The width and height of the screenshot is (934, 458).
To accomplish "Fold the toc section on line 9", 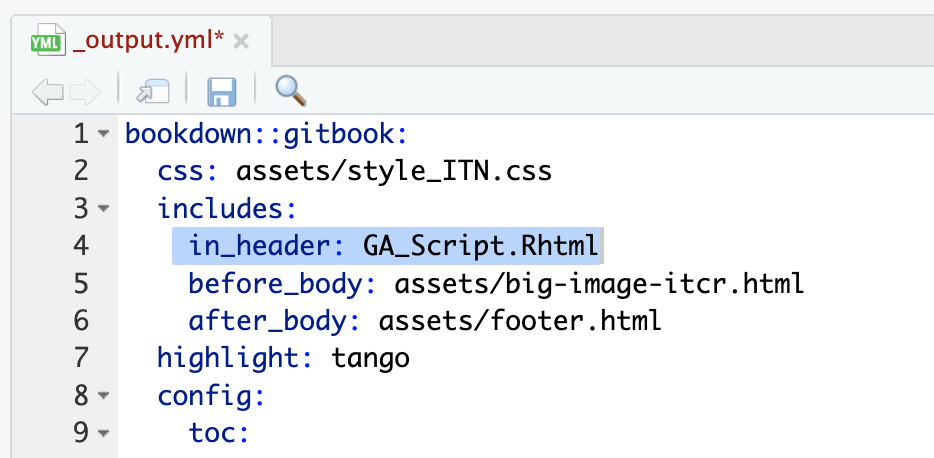I will click(104, 435).
